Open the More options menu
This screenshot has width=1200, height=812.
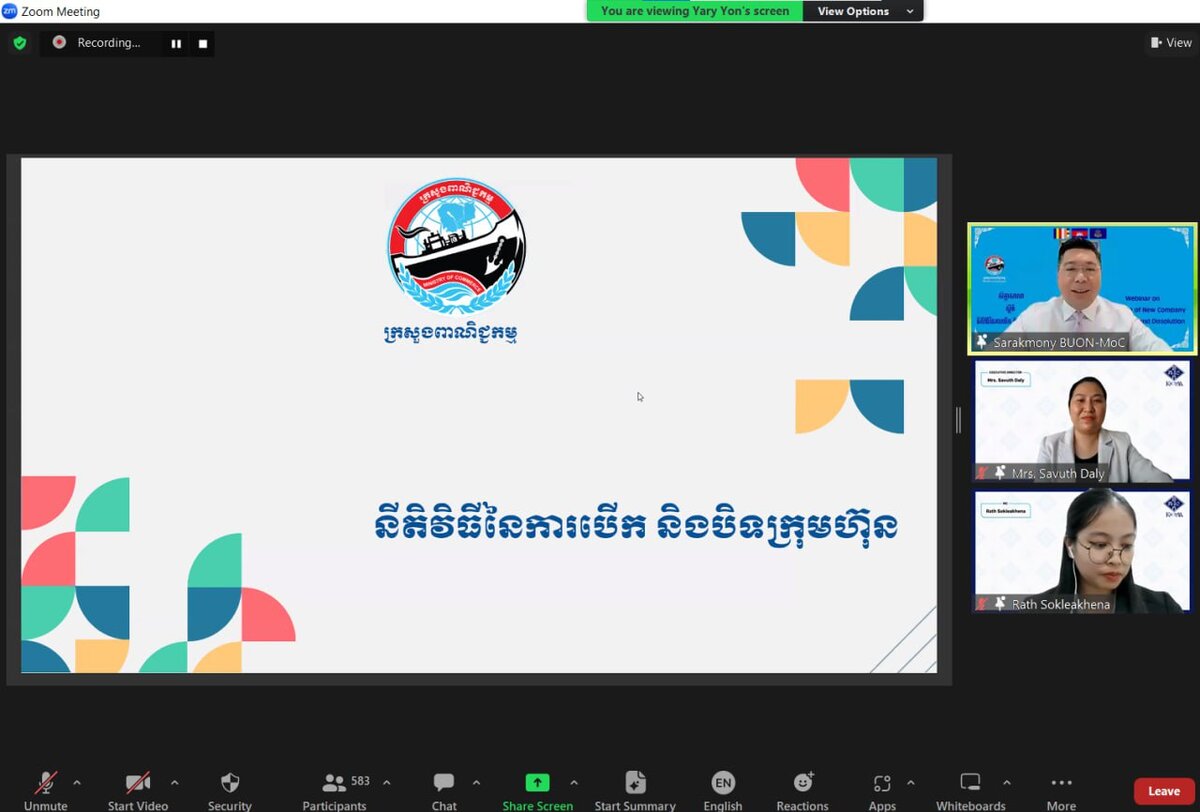pyautogui.click(x=1061, y=789)
